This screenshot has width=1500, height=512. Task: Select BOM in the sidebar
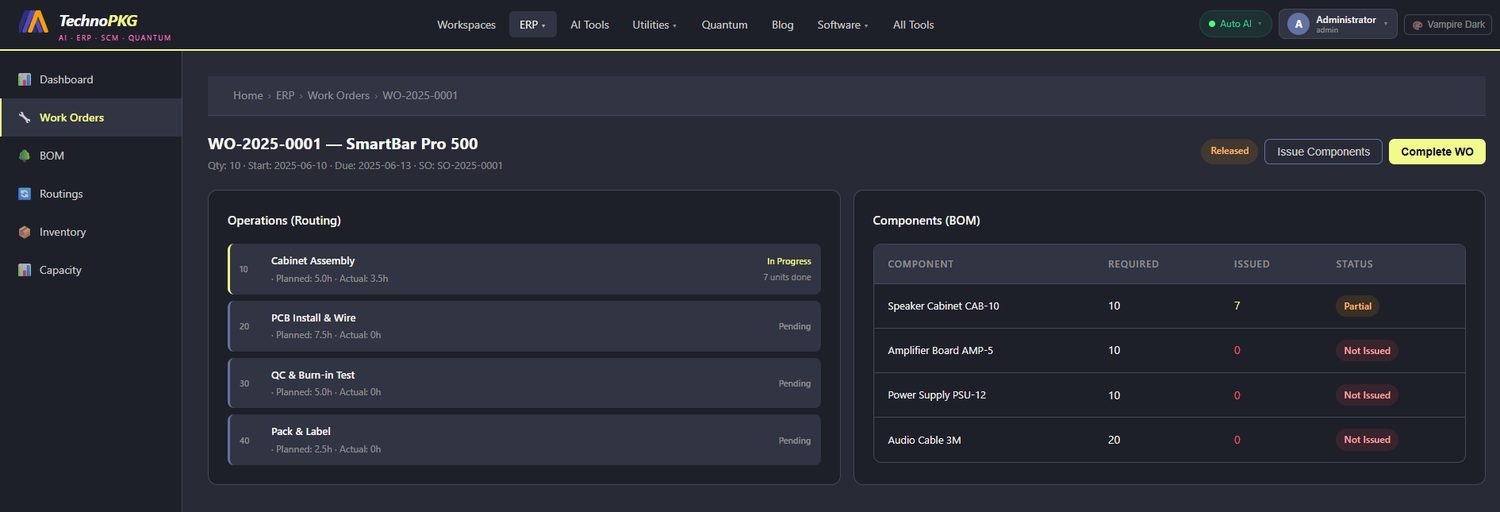tap(91, 155)
